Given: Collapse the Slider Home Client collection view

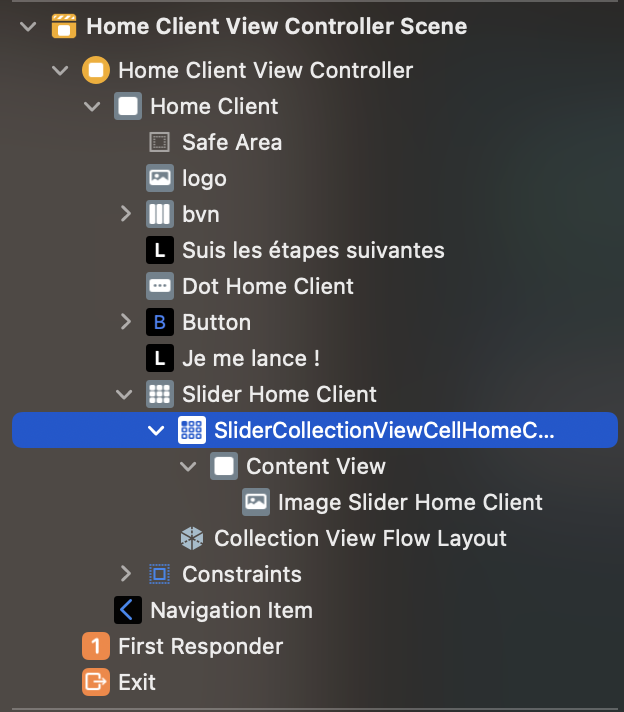Looking at the screenshot, I should pyautogui.click(x=124, y=394).
